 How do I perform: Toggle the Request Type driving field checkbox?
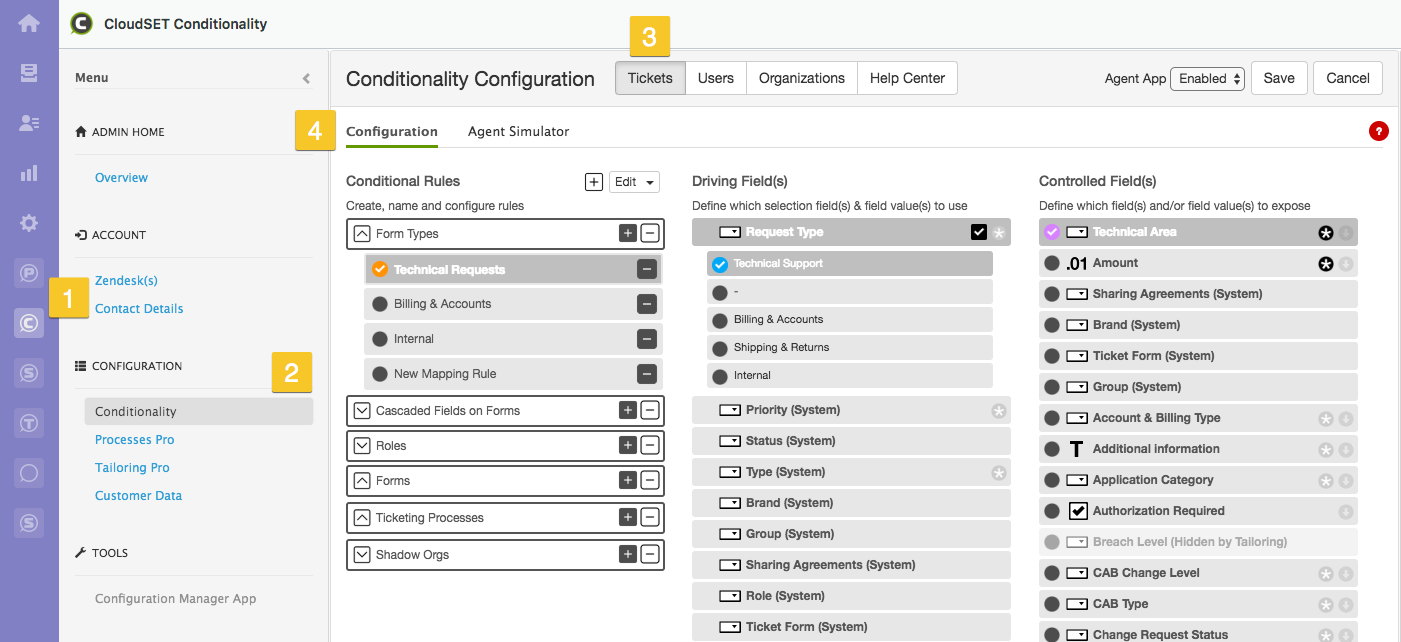point(979,232)
